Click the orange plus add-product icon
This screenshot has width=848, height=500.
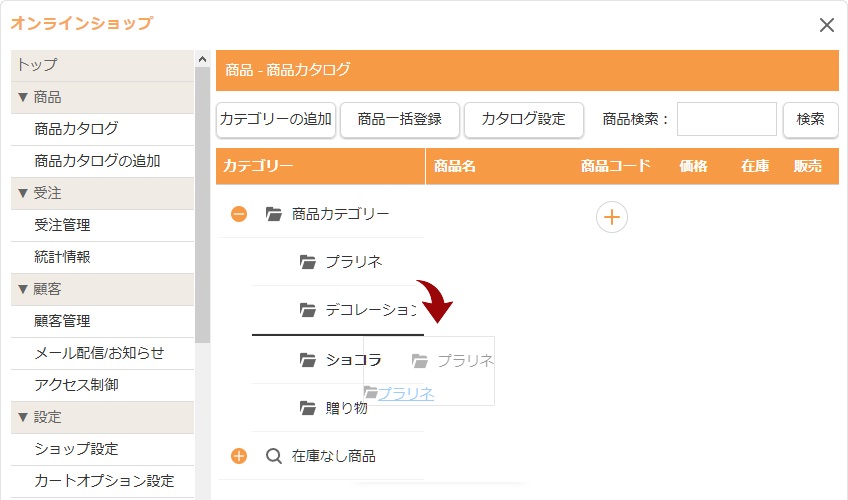point(612,216)
